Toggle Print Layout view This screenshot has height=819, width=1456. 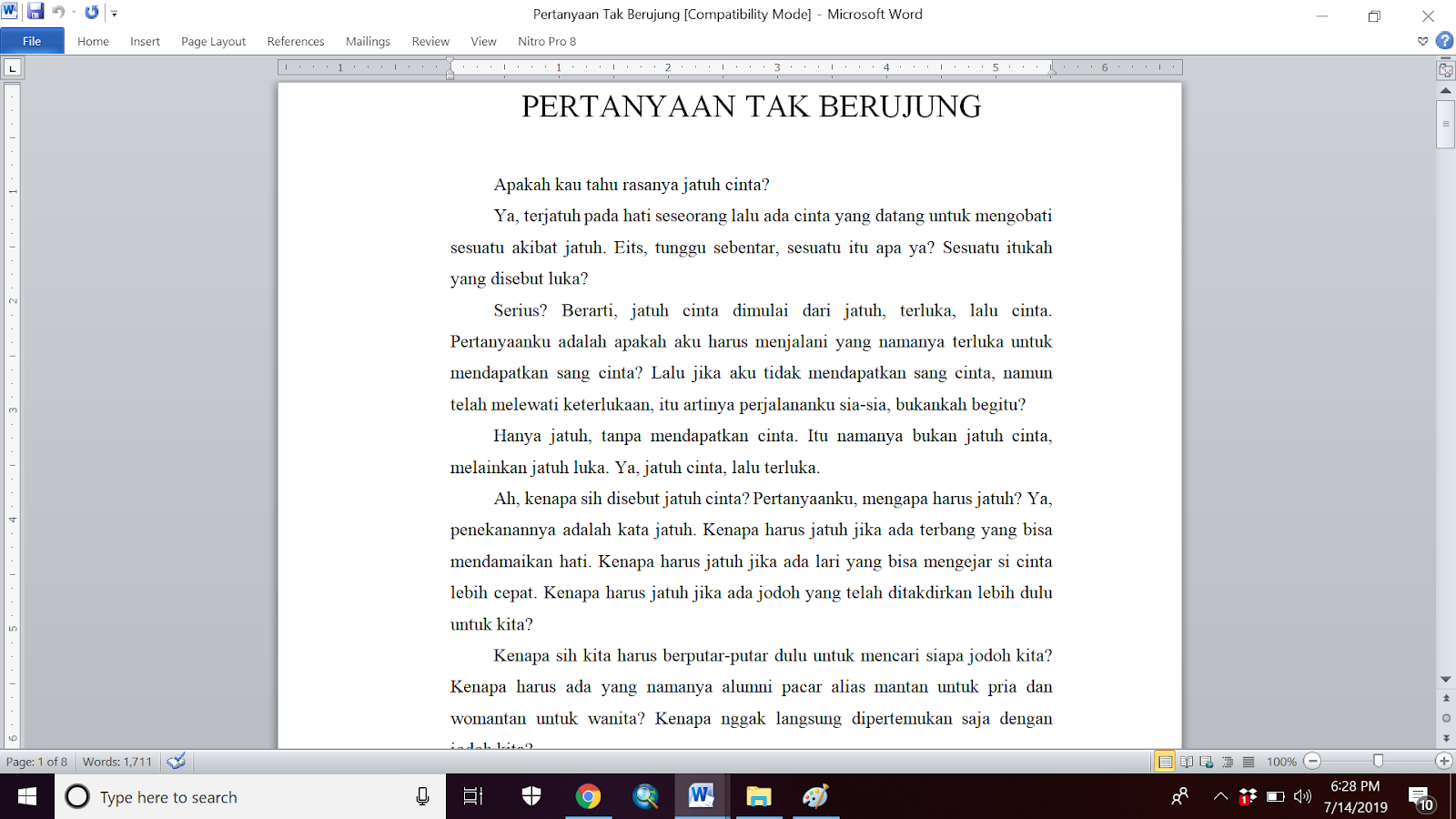click(1165, 763)
